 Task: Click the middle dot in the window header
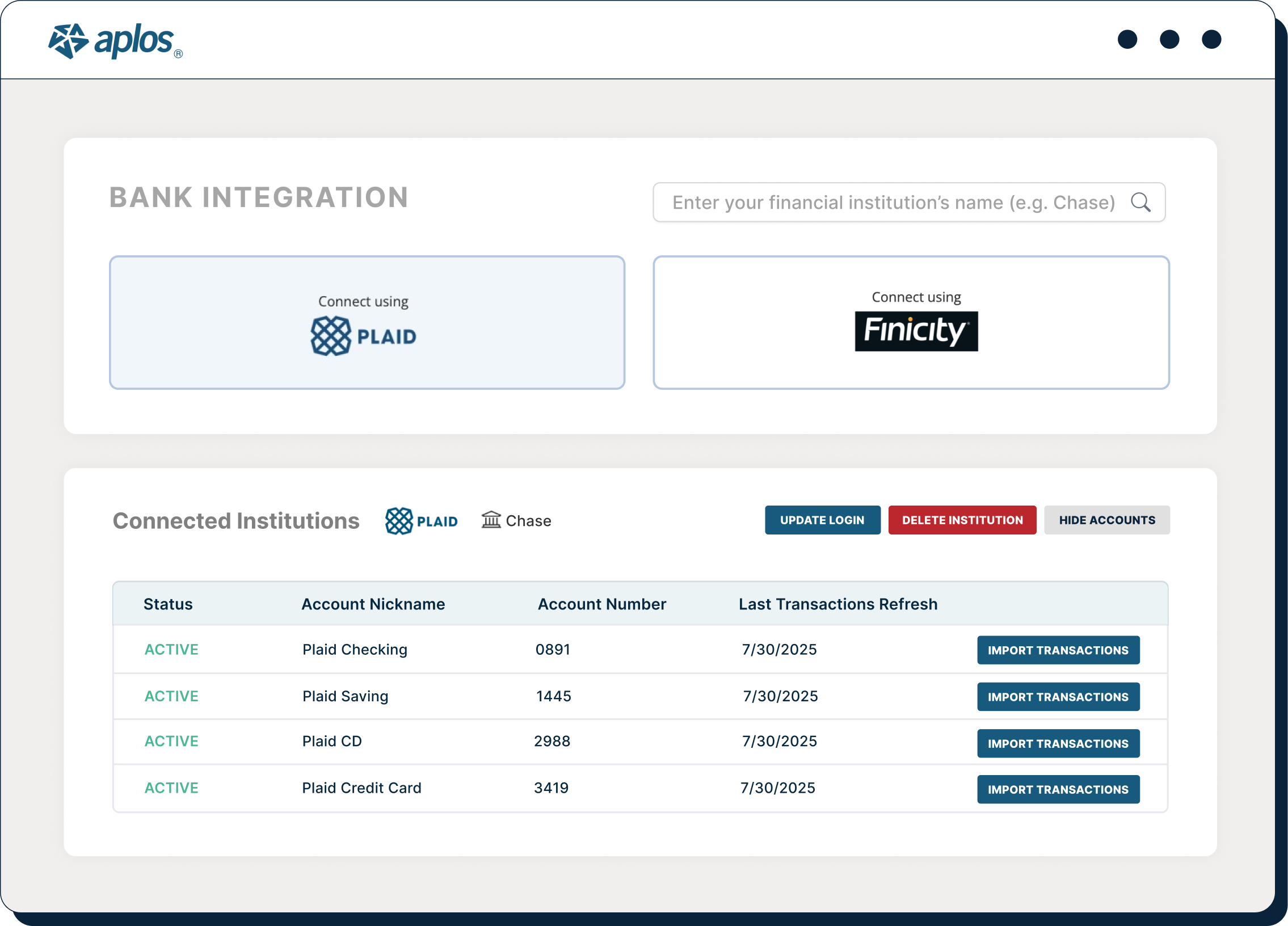(1169, 40)
